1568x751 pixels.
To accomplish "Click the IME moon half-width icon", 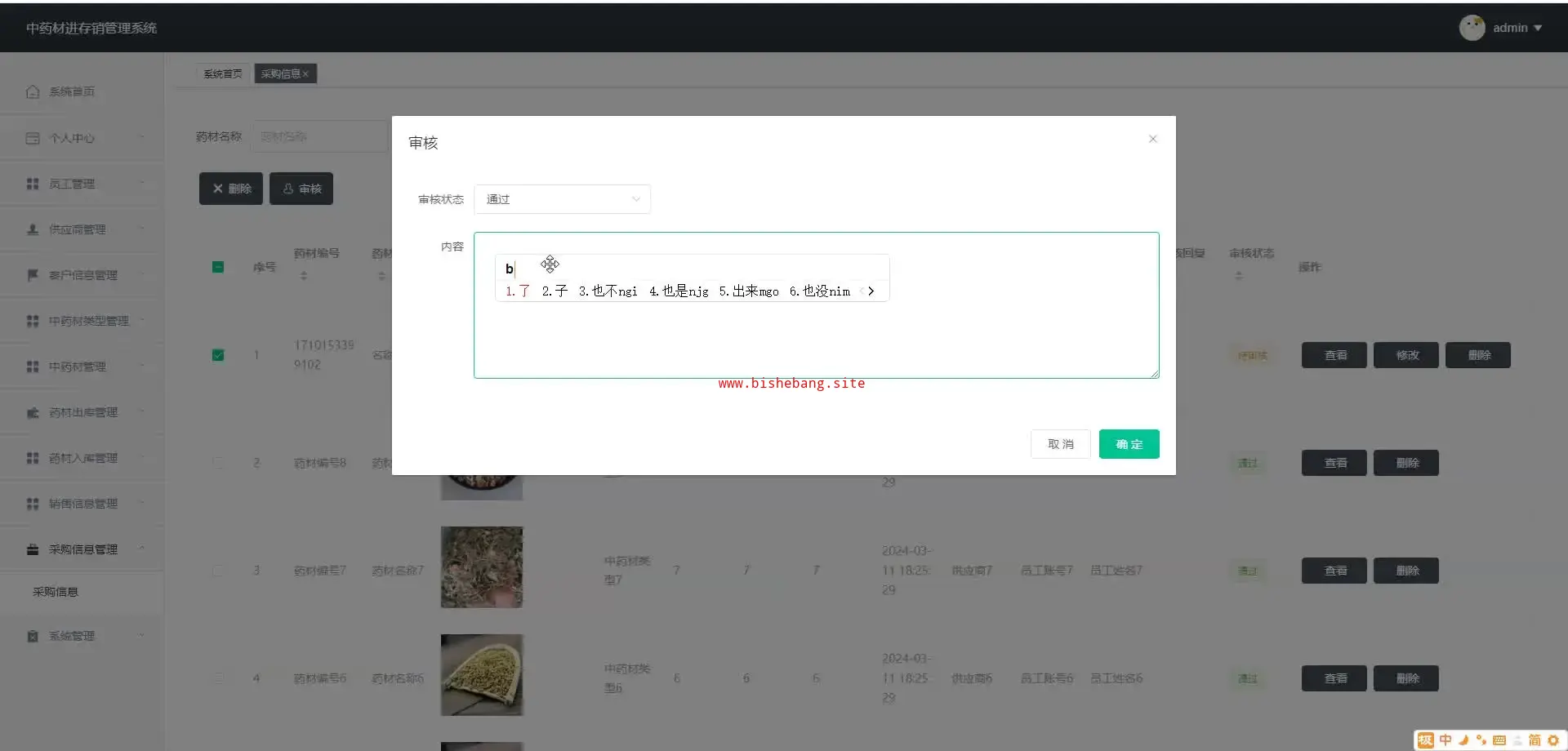I will coord(1463,740).
